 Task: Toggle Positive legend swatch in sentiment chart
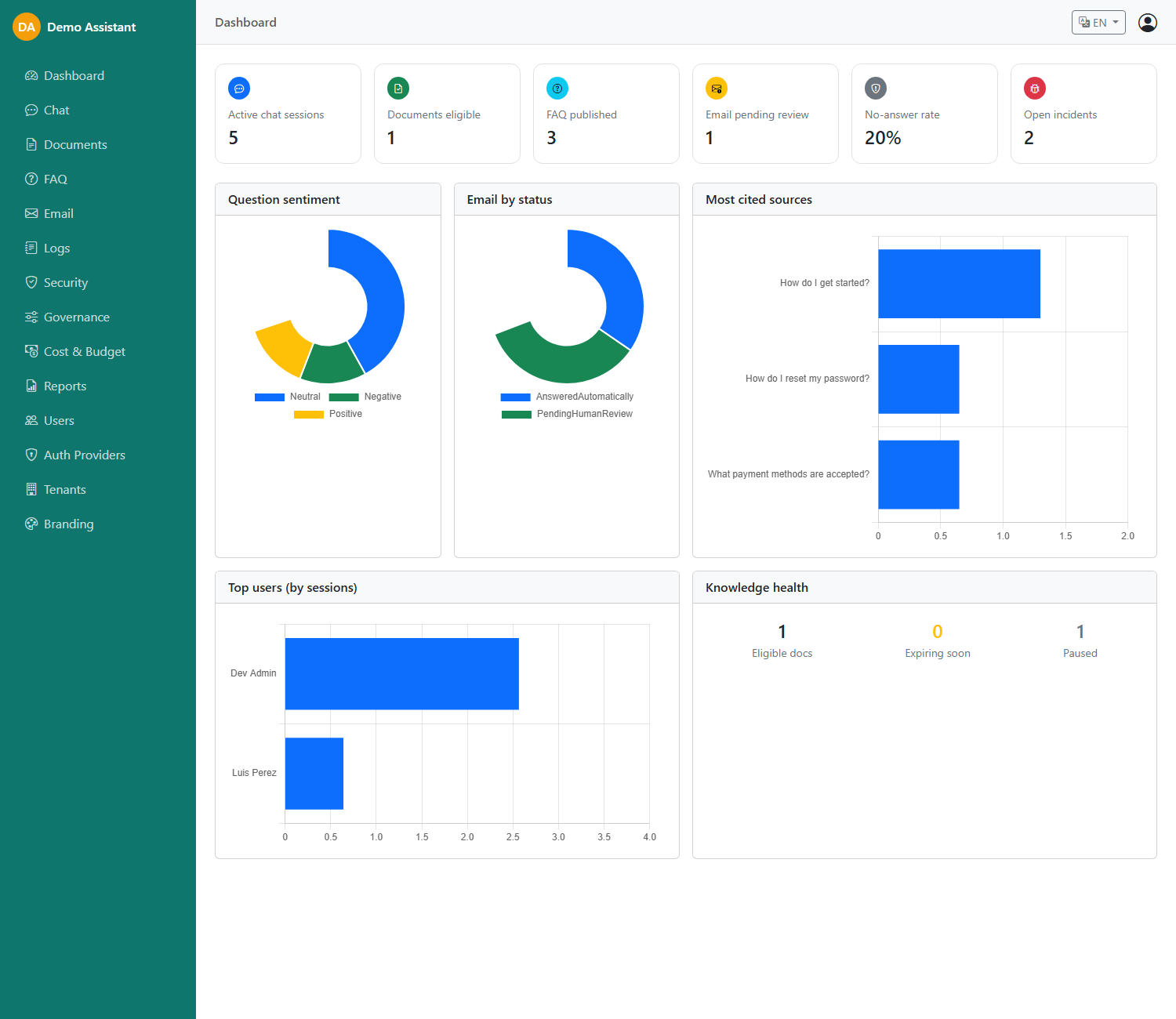pos(309,415)
